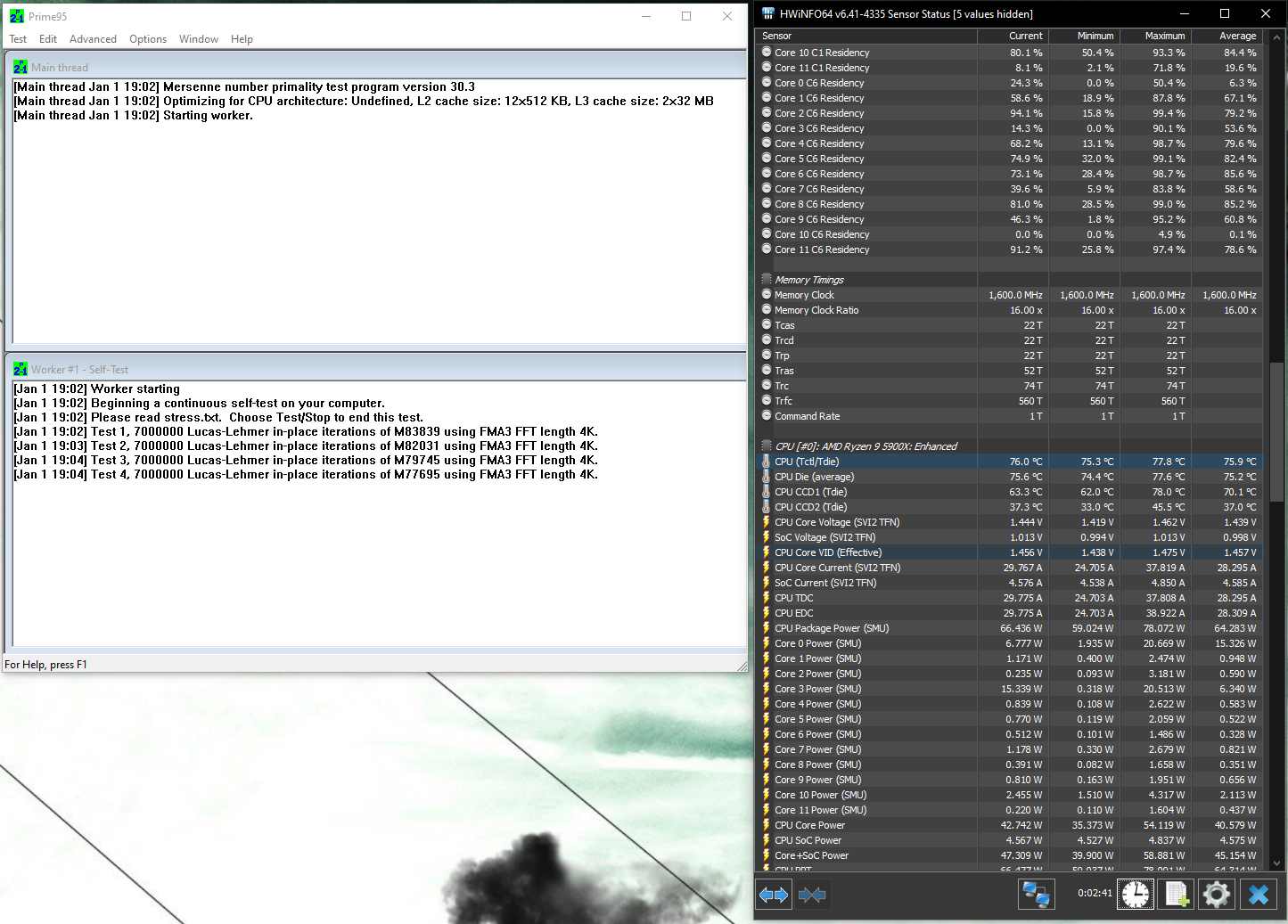Image resolution: width=1288 pixels, height=924 pixels.
Task: Start logging with the sheet-plus icon
Action: point(1177,894)
